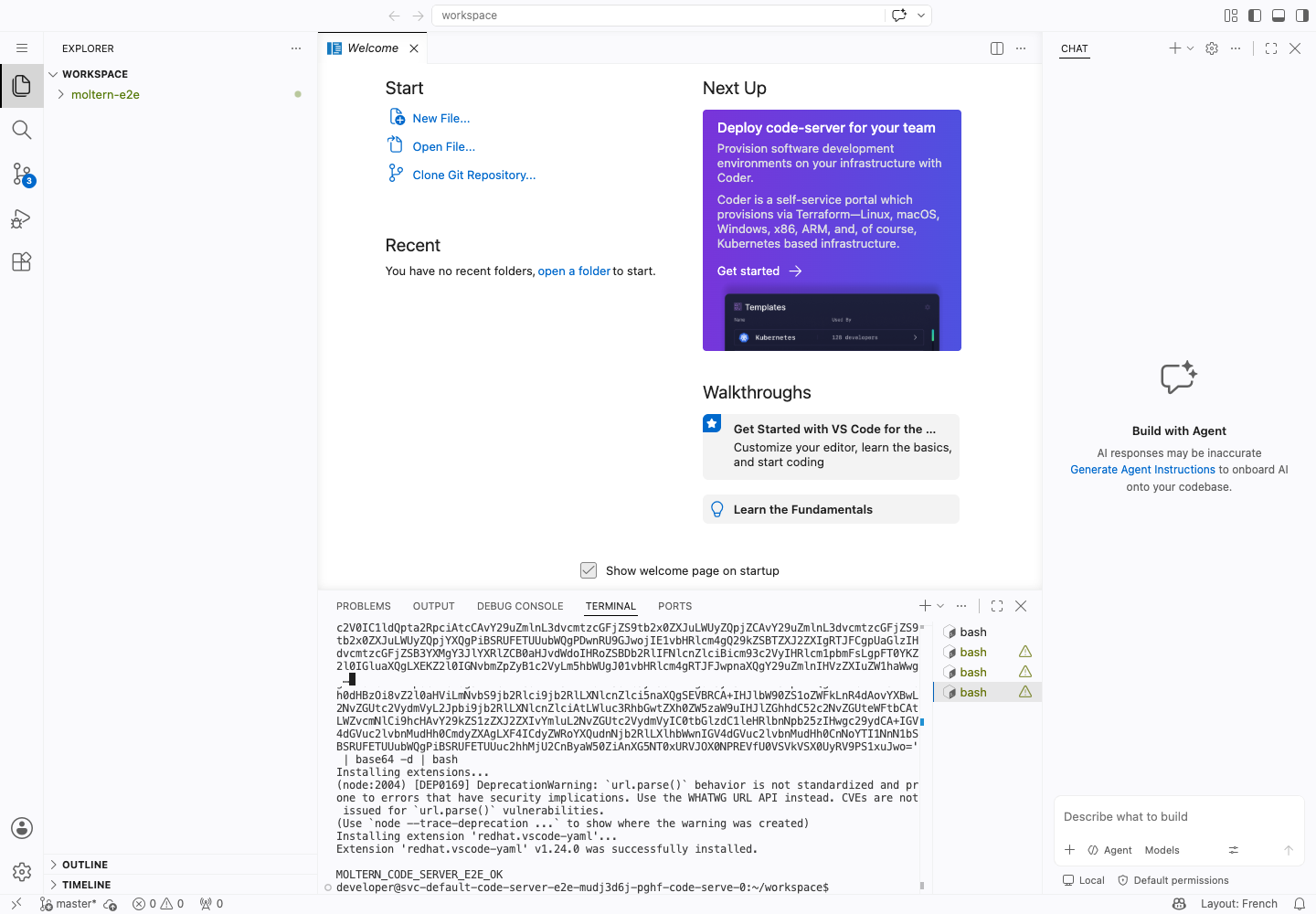Click the Generate Agent Instructions link
Viewport: 1316px width, 914px height.
[1143, 470]
